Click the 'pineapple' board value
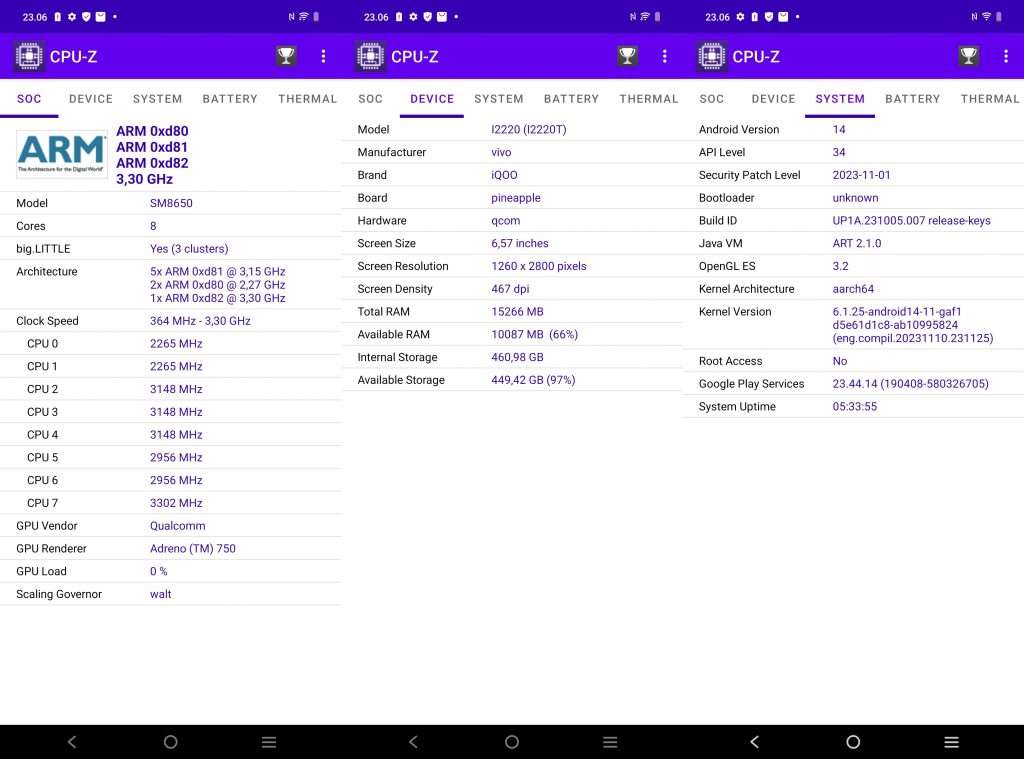The image size is (1024, 759). pos(515,198)
